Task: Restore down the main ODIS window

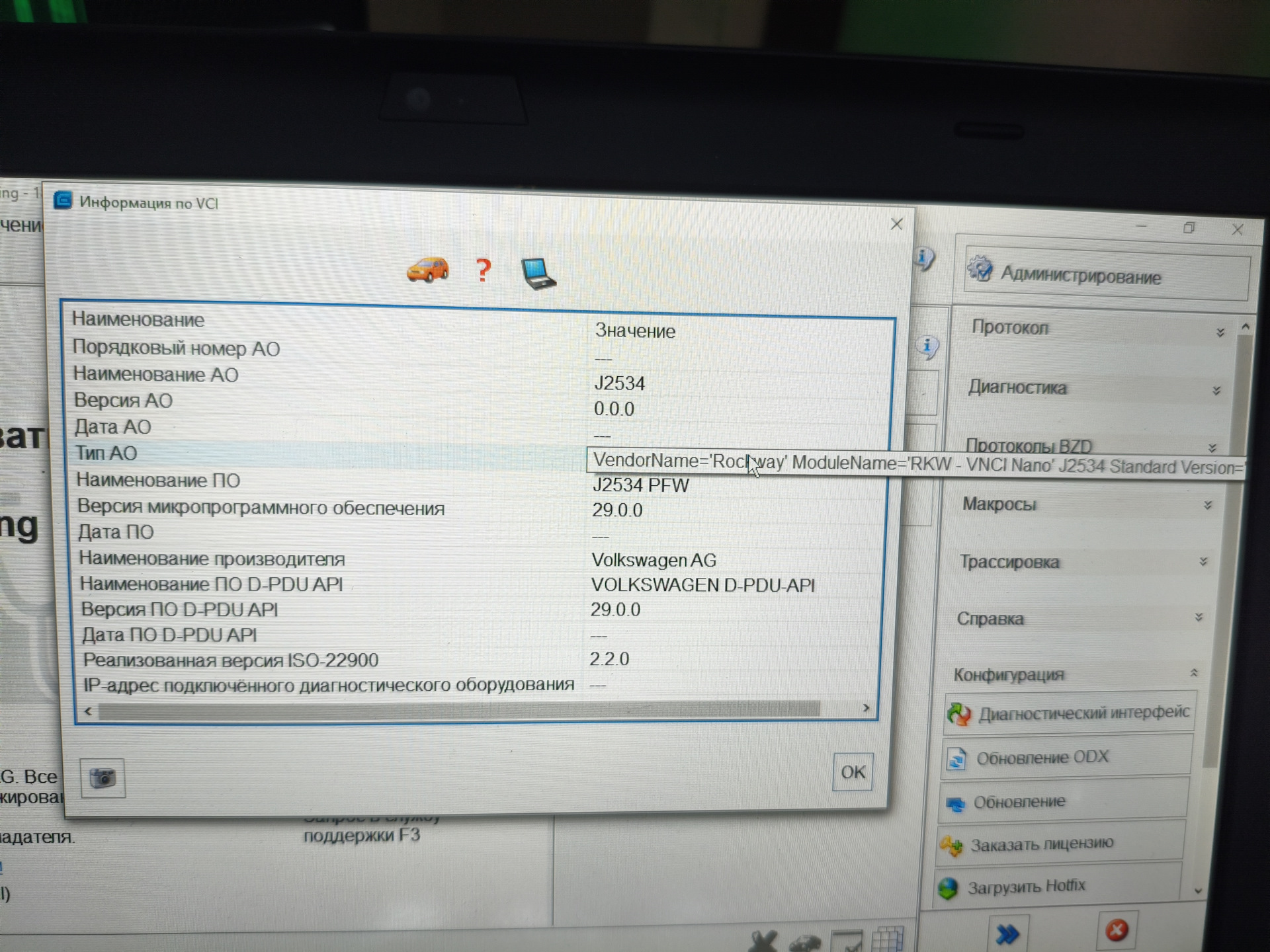Action: point(1189,228)
